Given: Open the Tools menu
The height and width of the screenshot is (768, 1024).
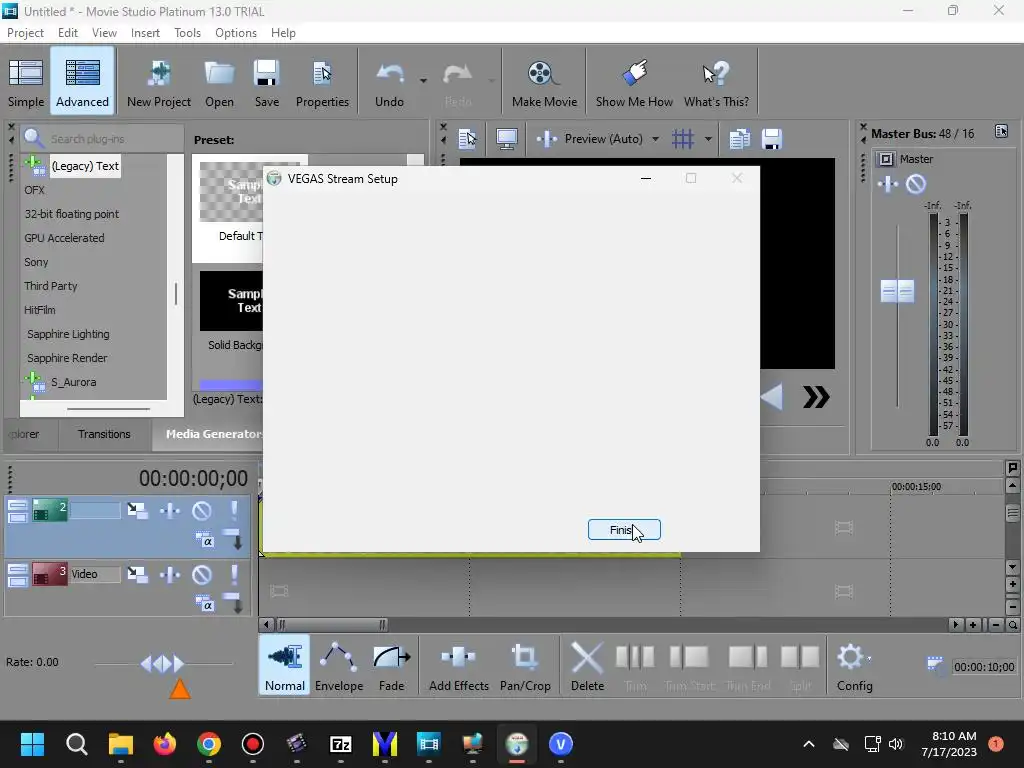Looking at the screenshot, I should (x=187, y=33).
